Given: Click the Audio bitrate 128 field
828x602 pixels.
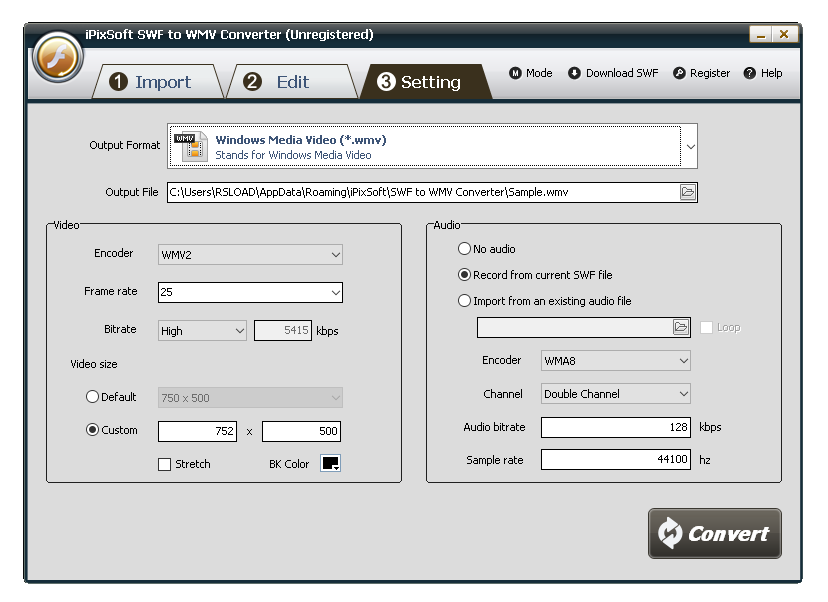Looking at the screenshot, I should pyautogui.click(x=616, y=427).
